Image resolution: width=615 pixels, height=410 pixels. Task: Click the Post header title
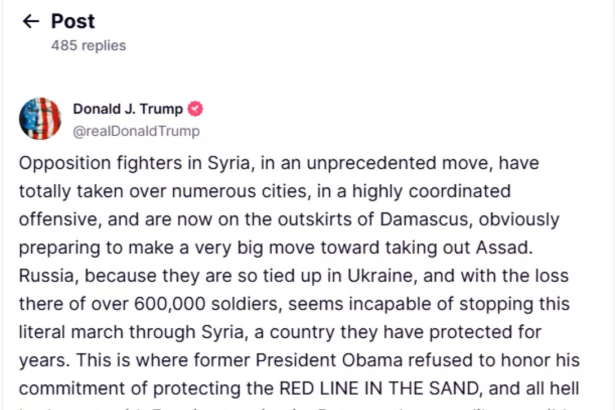point(73,21)
